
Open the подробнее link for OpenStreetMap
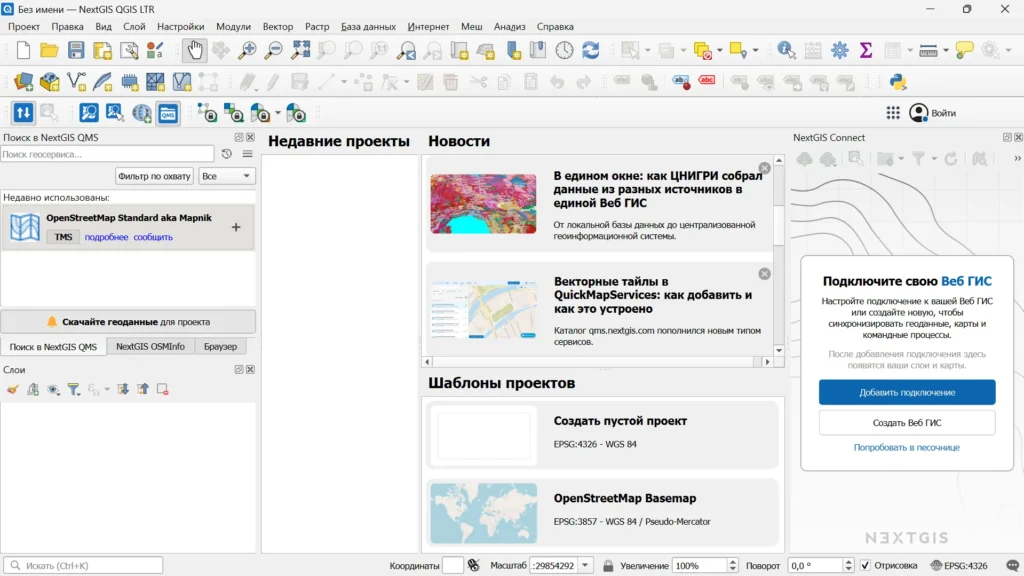[x=106, y=237]
